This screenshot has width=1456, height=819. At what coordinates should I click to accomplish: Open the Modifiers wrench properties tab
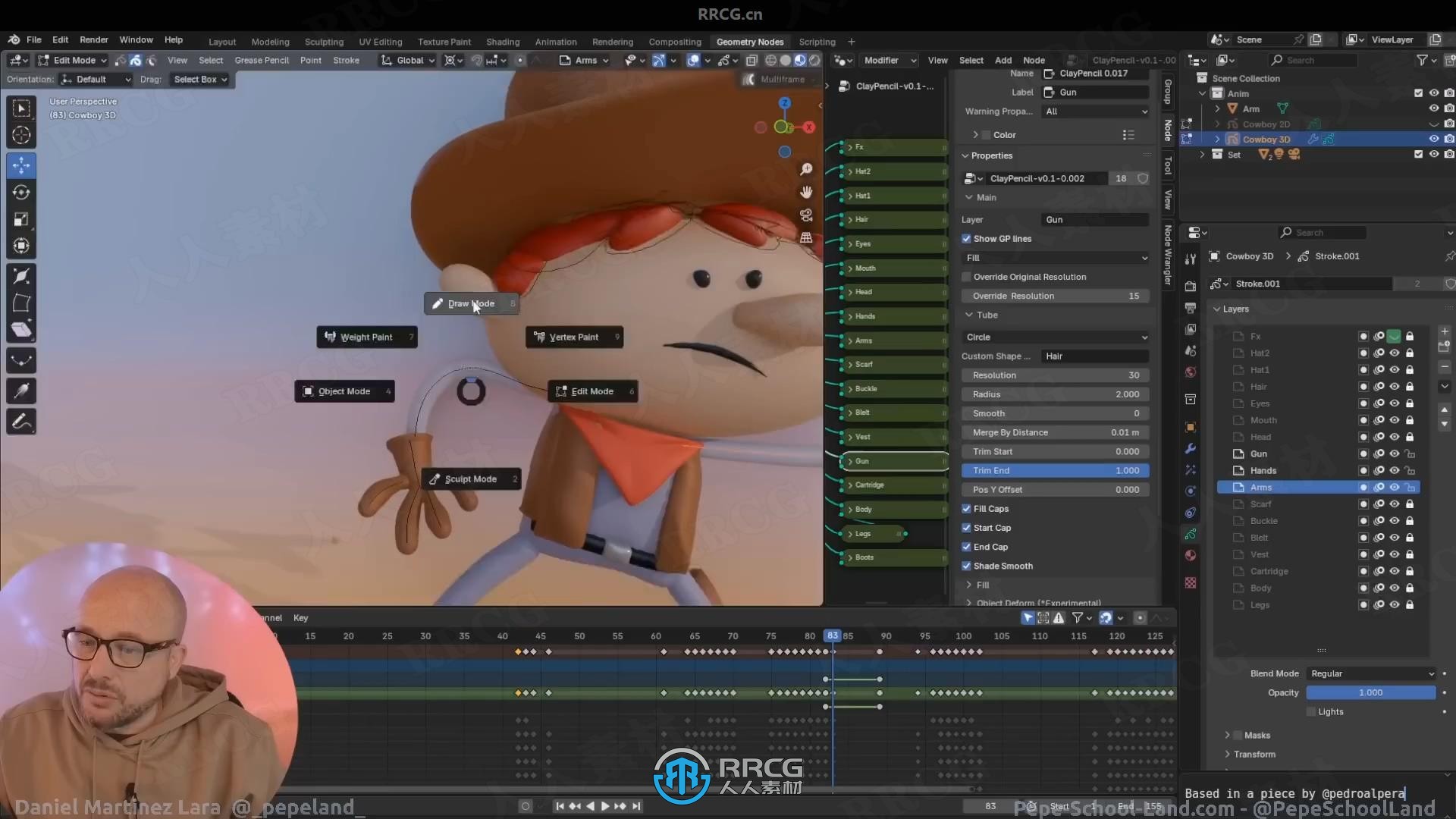pyautogui.click(x=1191, y=448)
